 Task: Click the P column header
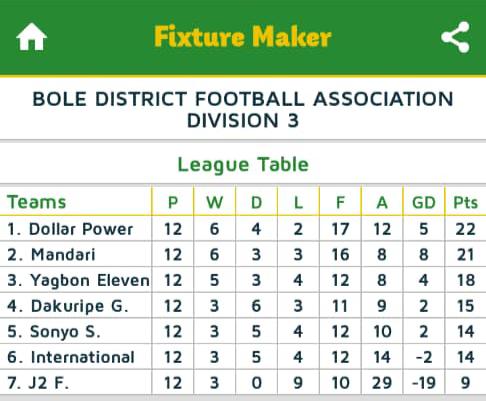[173, 202]
